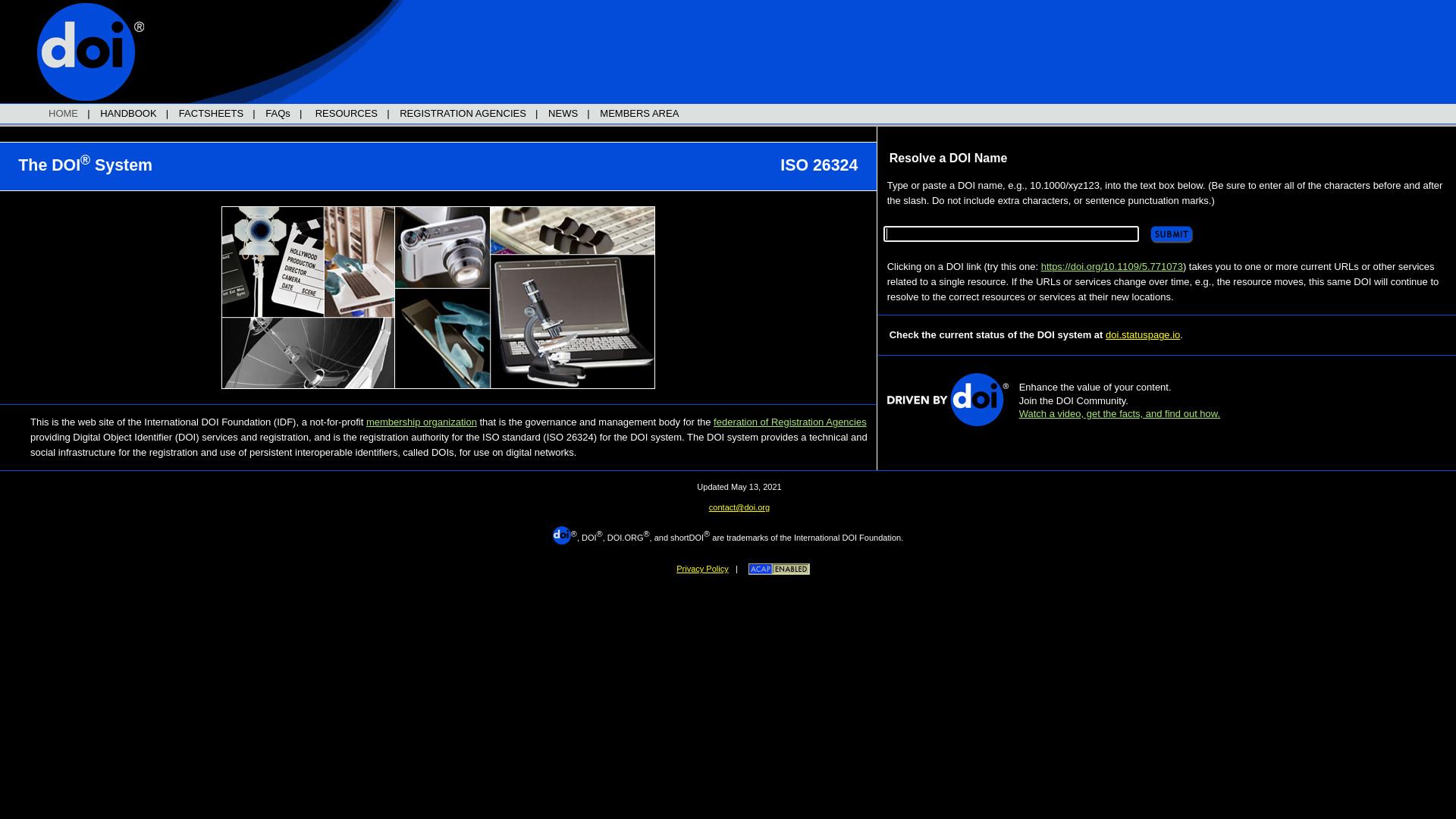Open the RESOURCES menu item
Viewport: 1456px width, 819px height.
click(346, 114)
